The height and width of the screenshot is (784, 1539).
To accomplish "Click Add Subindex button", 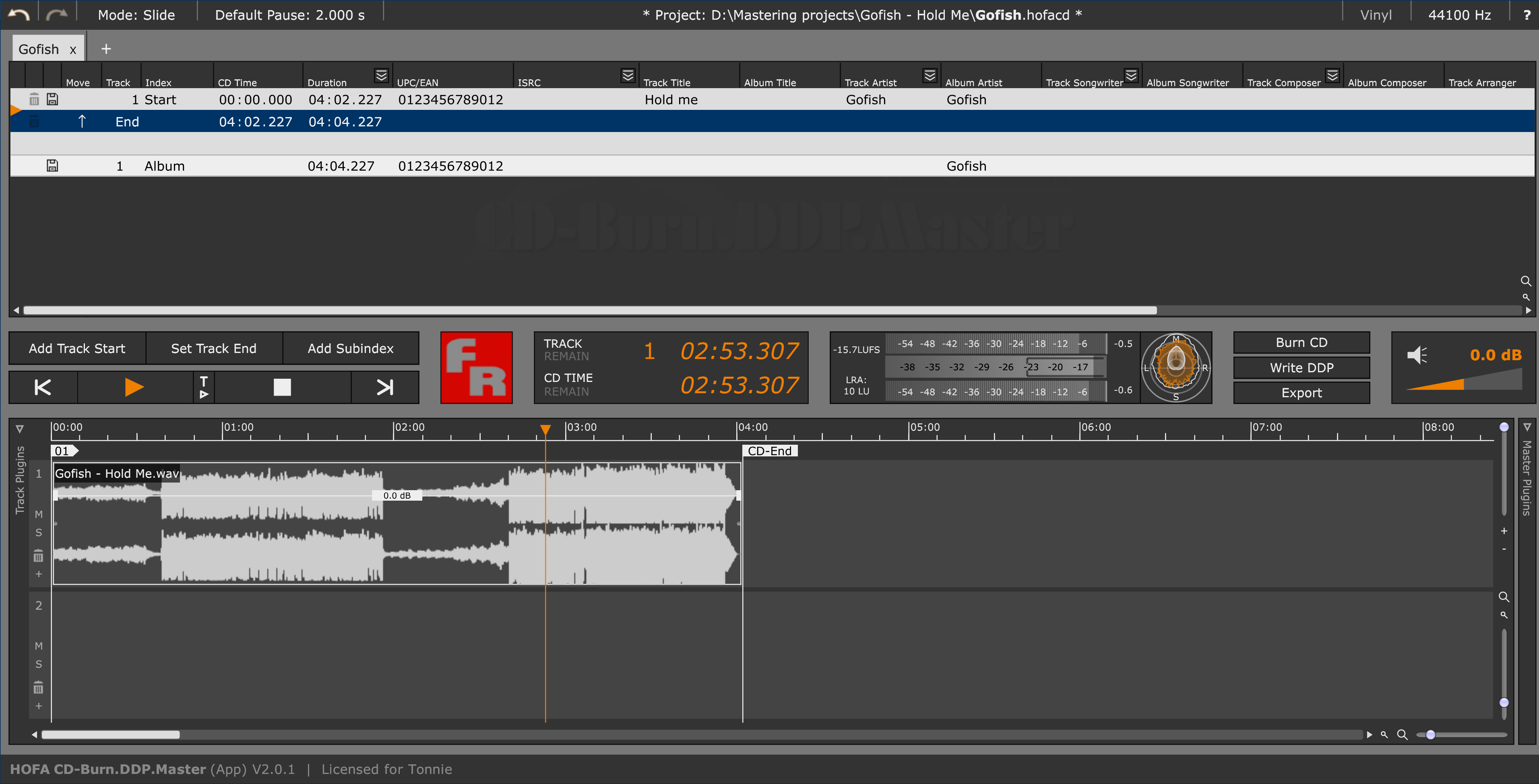I will (x=351, y=348).
